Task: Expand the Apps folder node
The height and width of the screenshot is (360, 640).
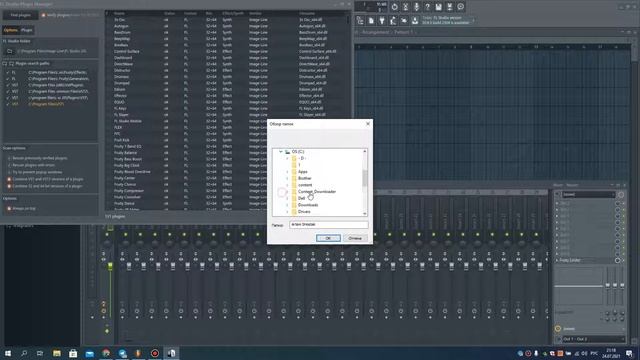Action: (287, 172)
